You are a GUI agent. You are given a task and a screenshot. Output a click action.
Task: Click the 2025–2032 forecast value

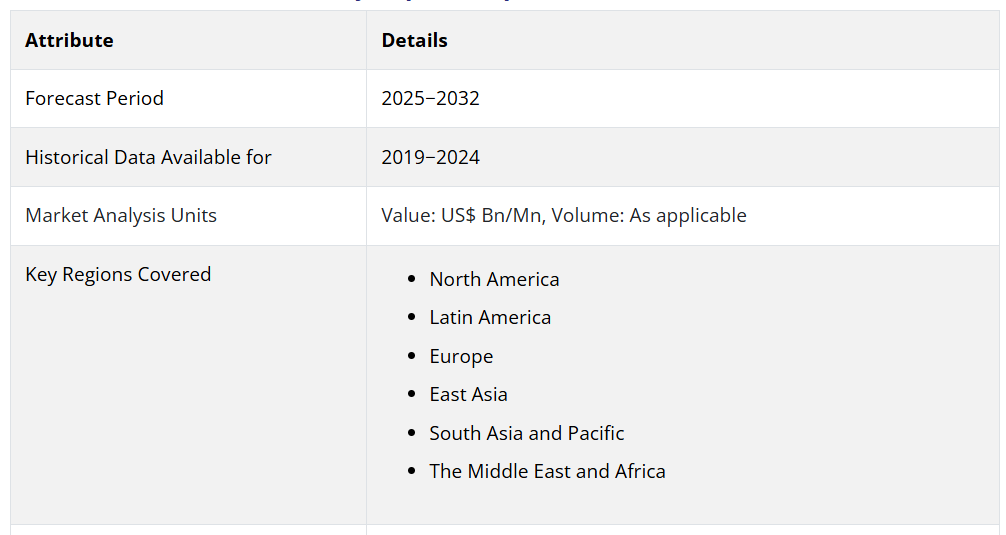430,99
